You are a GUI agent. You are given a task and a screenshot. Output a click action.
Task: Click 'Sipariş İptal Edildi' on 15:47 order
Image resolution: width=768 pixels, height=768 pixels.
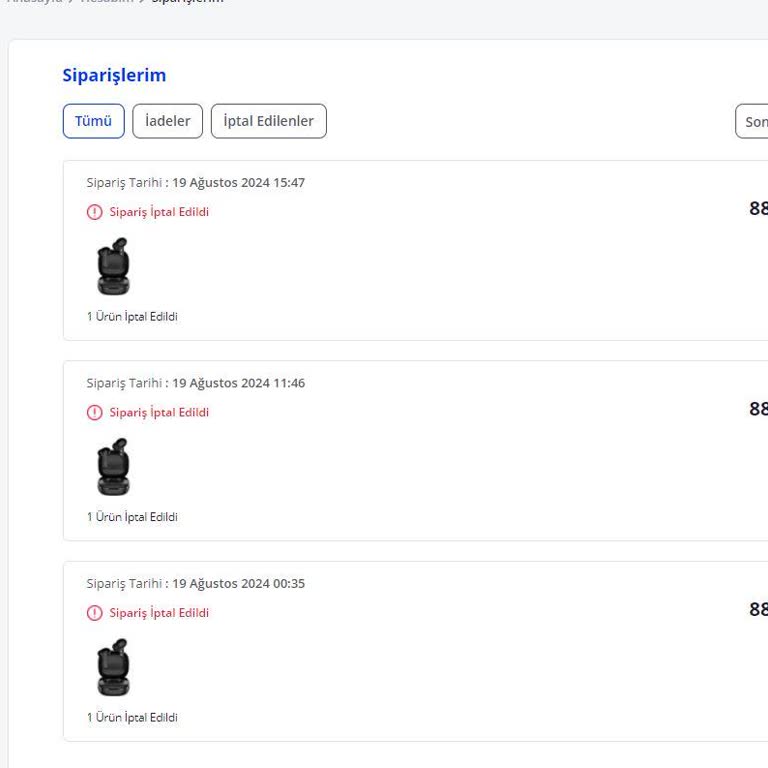point(159,212)
